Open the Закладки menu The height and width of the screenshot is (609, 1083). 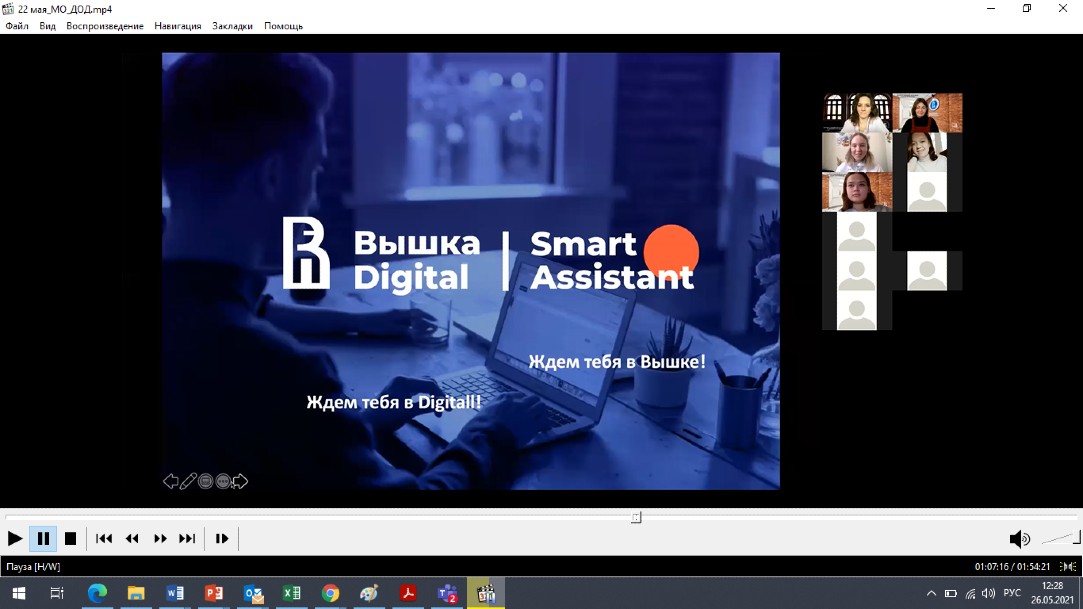(x=232, y=26)
